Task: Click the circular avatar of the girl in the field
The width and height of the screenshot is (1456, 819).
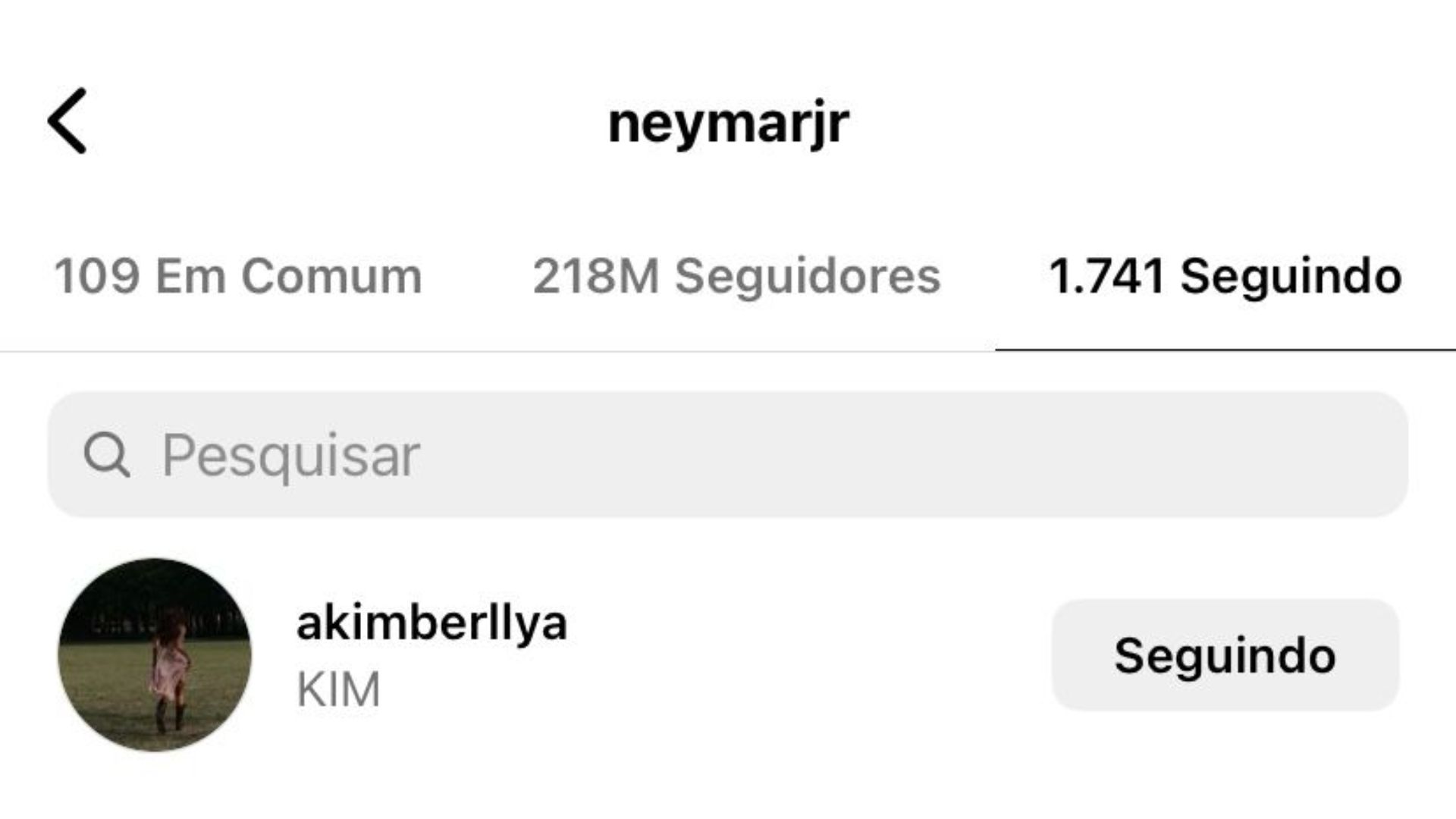Action: (x=155, y=655)
